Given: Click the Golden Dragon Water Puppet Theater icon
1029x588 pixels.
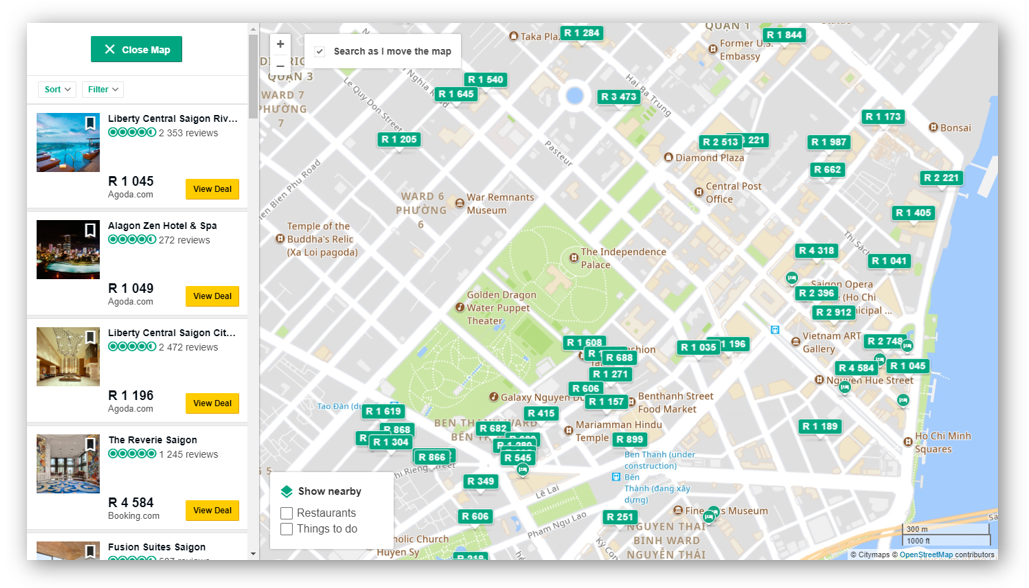Looking at the screenshot, I should point(459,307).
